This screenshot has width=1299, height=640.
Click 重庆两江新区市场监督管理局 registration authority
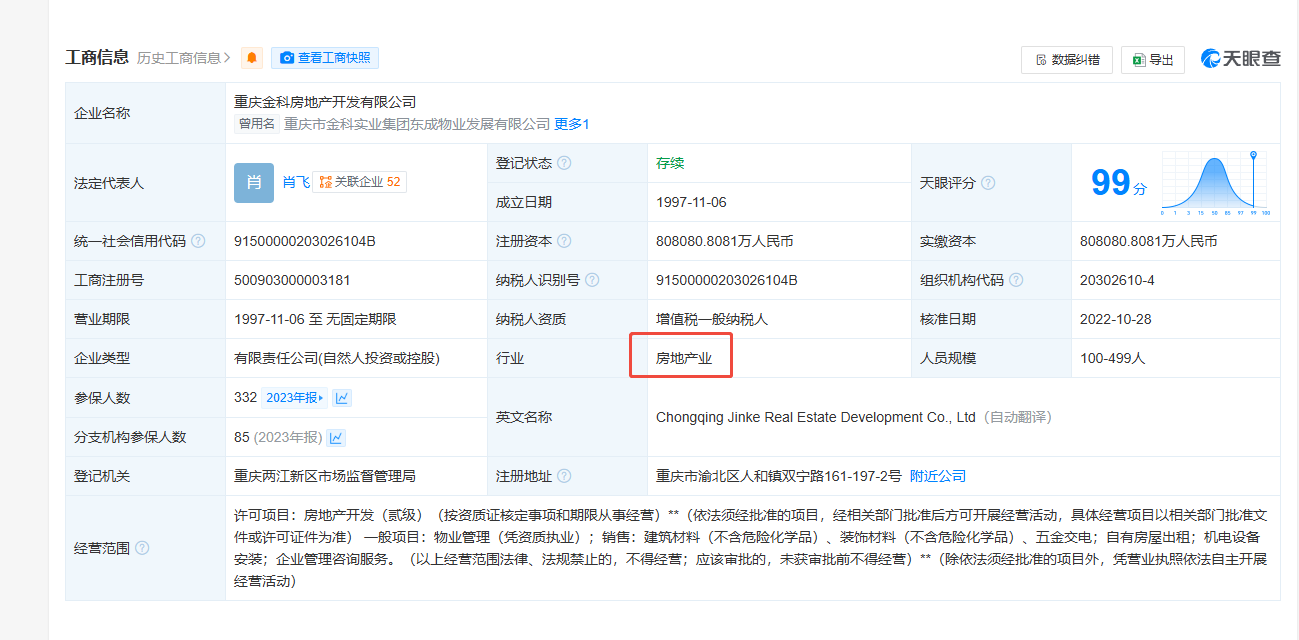click(325, 476)
